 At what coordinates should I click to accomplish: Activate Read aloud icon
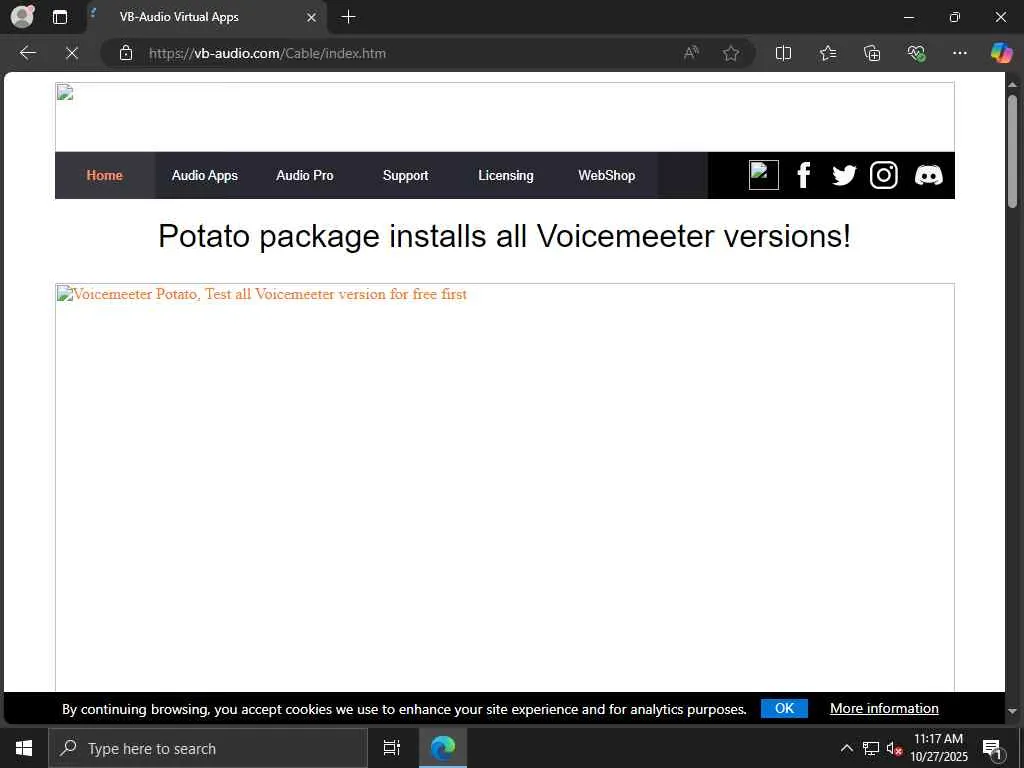[x=691, y=53]
